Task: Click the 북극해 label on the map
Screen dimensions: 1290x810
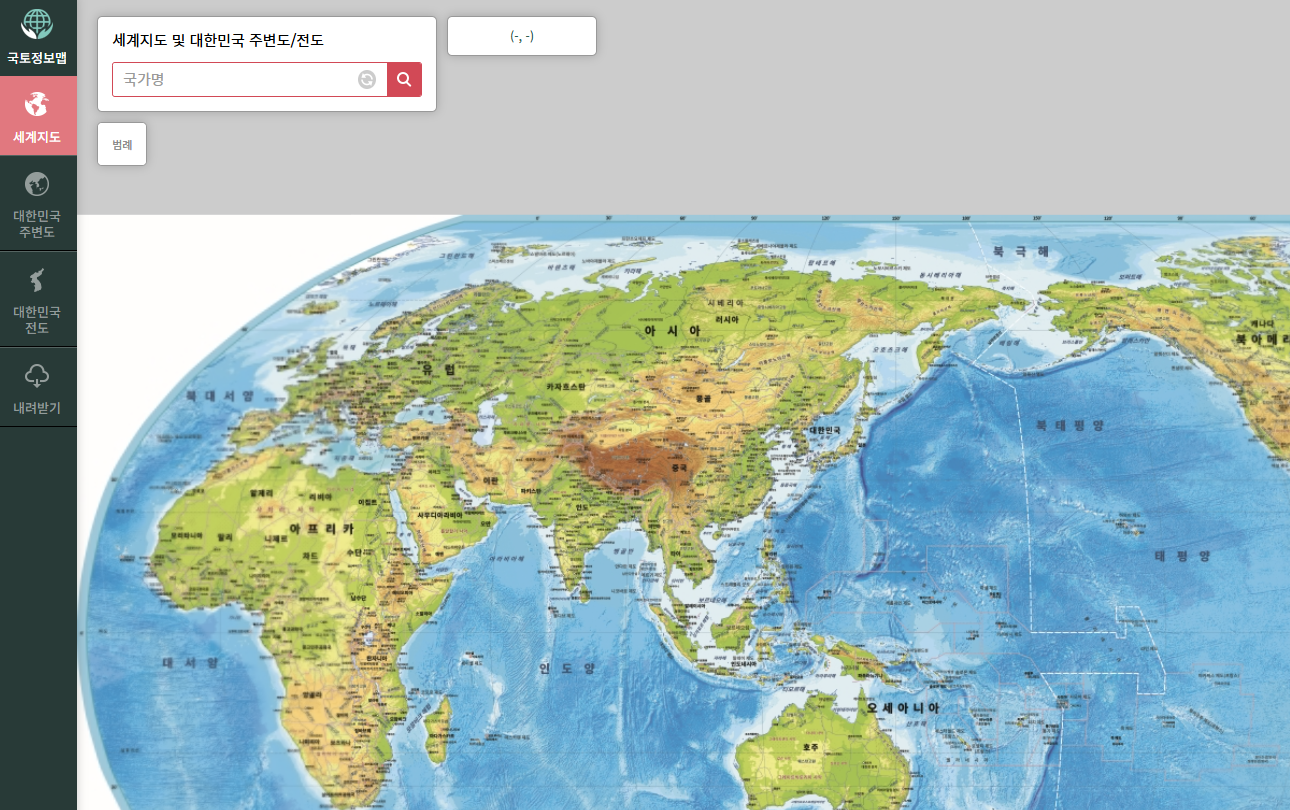Action: click(x=1021, y=251)
